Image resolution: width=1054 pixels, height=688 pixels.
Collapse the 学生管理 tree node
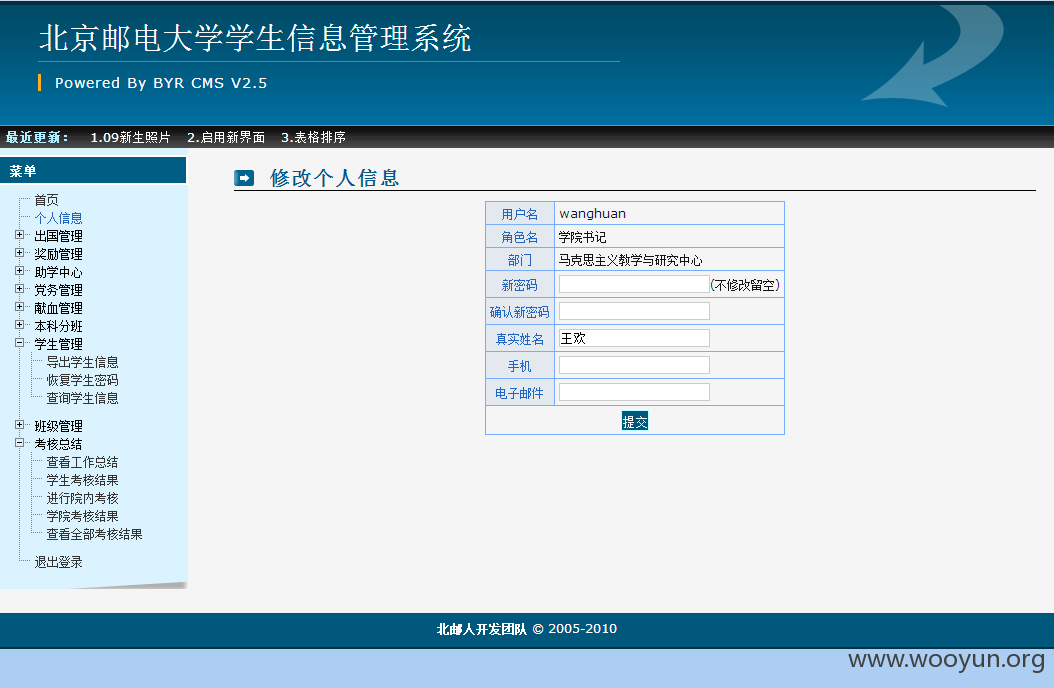click(19, 343)
